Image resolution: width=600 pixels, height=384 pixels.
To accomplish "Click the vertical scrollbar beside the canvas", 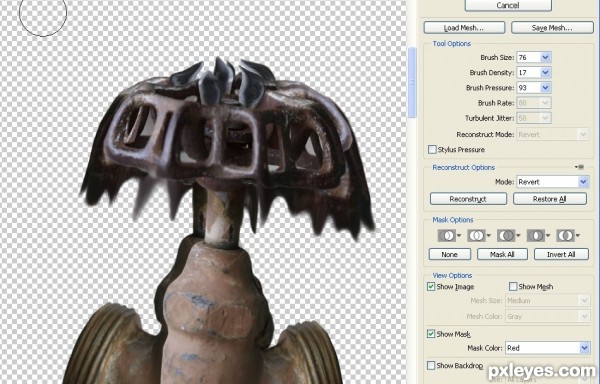I will click(x=412, y=82).
